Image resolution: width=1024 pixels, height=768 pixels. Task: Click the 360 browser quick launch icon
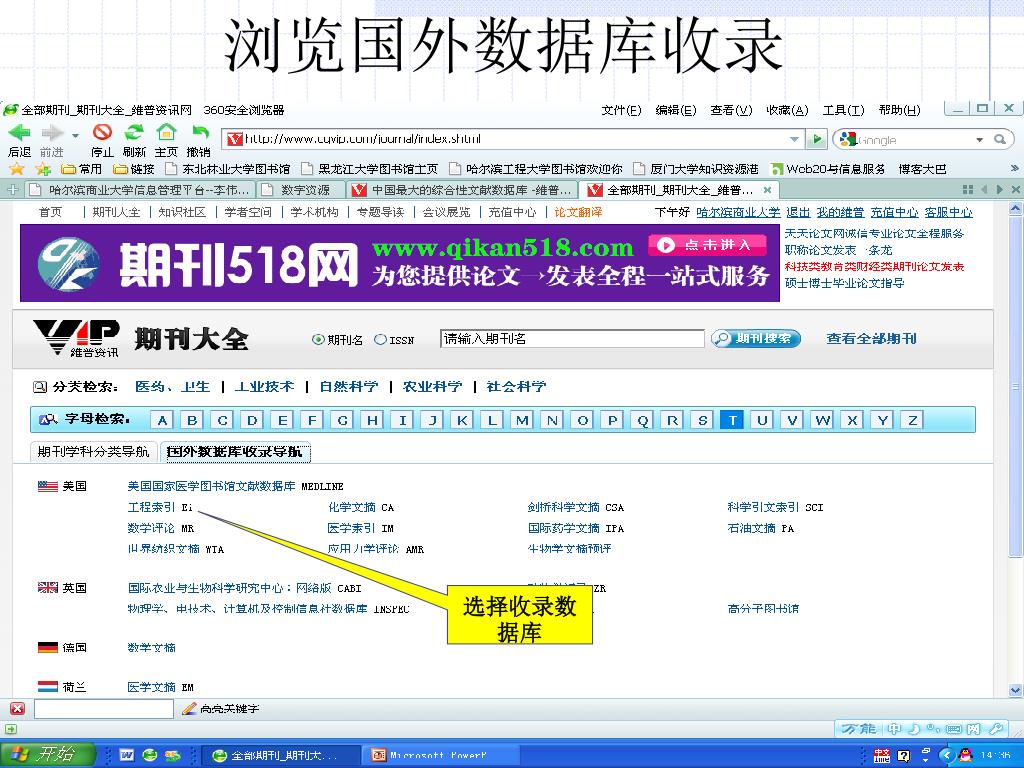click(x=150, y=756)
